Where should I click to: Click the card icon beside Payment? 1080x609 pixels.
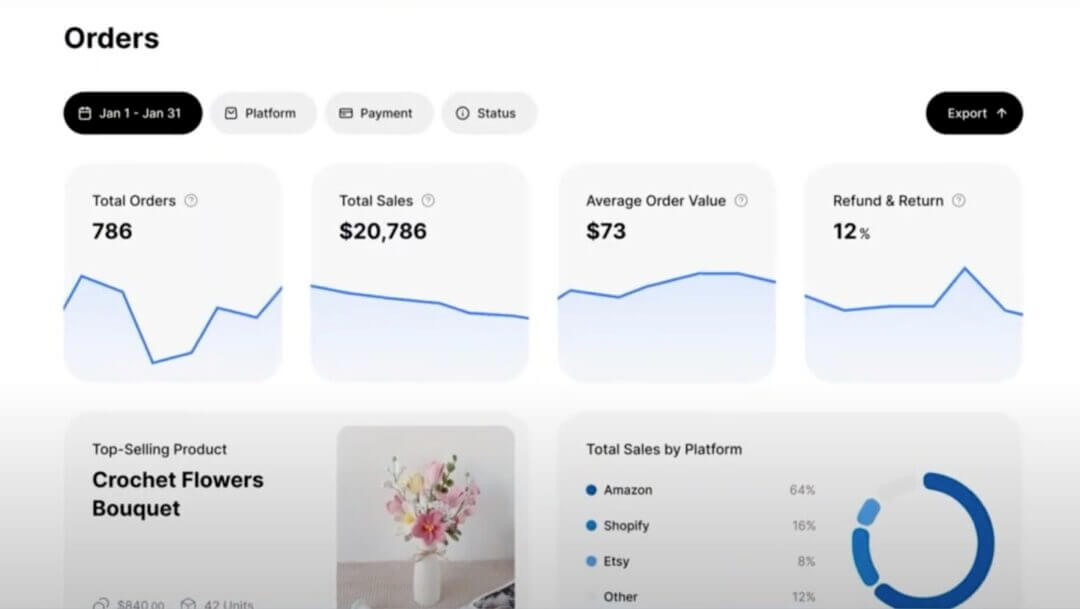(346, 113)
